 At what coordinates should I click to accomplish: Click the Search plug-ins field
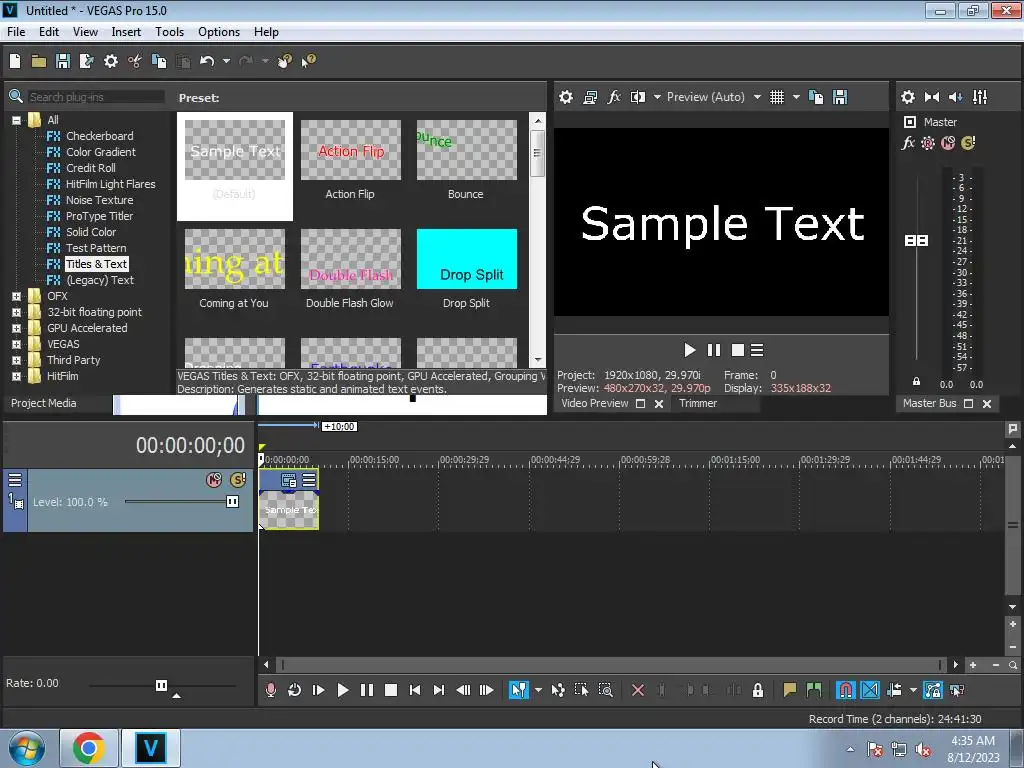tap(95, 97)
